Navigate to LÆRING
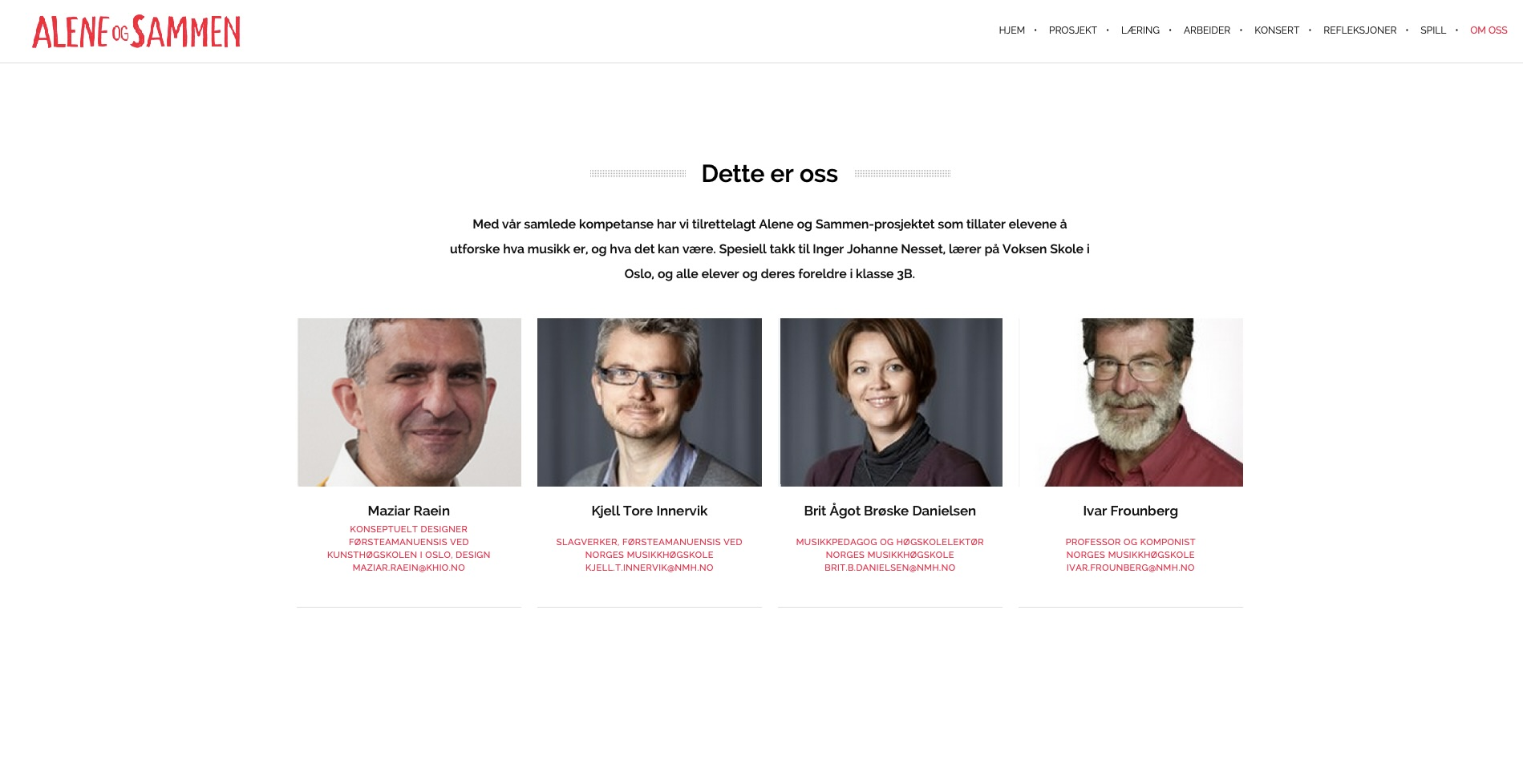Image resolution: width=1523 pixels, height=784 pixels. (x=1140, y=30)
